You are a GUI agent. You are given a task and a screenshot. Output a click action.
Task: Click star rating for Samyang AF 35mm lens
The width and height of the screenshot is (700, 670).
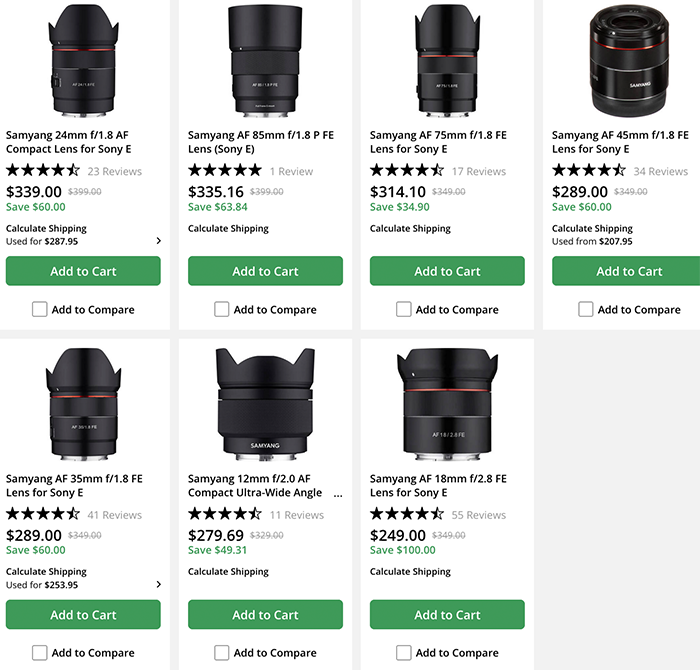pyautogui.click(x=43, y=515)
